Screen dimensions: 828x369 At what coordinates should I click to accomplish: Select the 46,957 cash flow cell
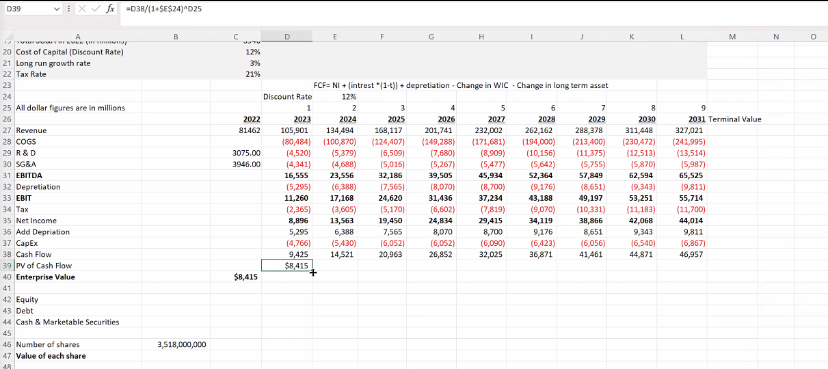pos(682,254)
